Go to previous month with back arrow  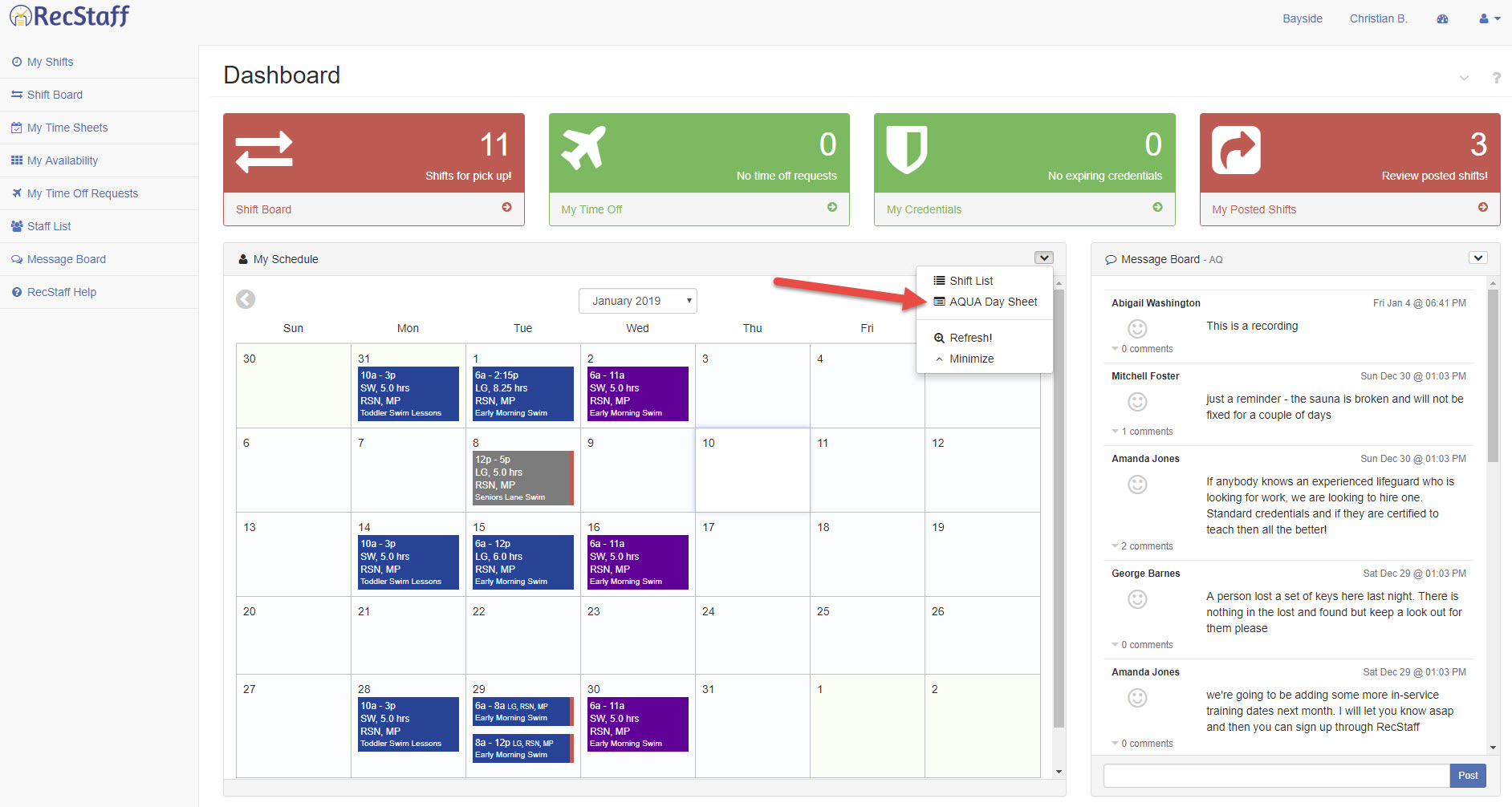pyautogui.click(x=246, y=299)
